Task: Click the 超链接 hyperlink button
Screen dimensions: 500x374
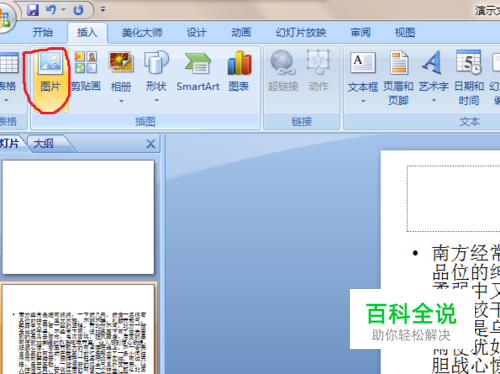Action: 283,71
